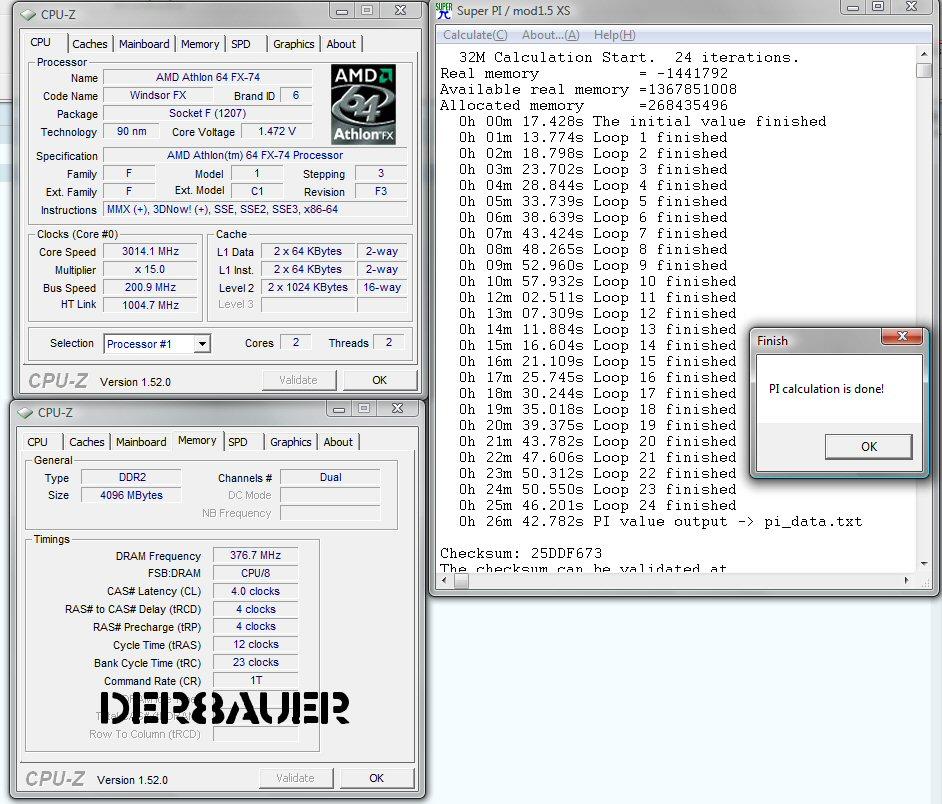
Task: Select Graphics tab in bottom CPU-Z window
Action: coord(291,442)
